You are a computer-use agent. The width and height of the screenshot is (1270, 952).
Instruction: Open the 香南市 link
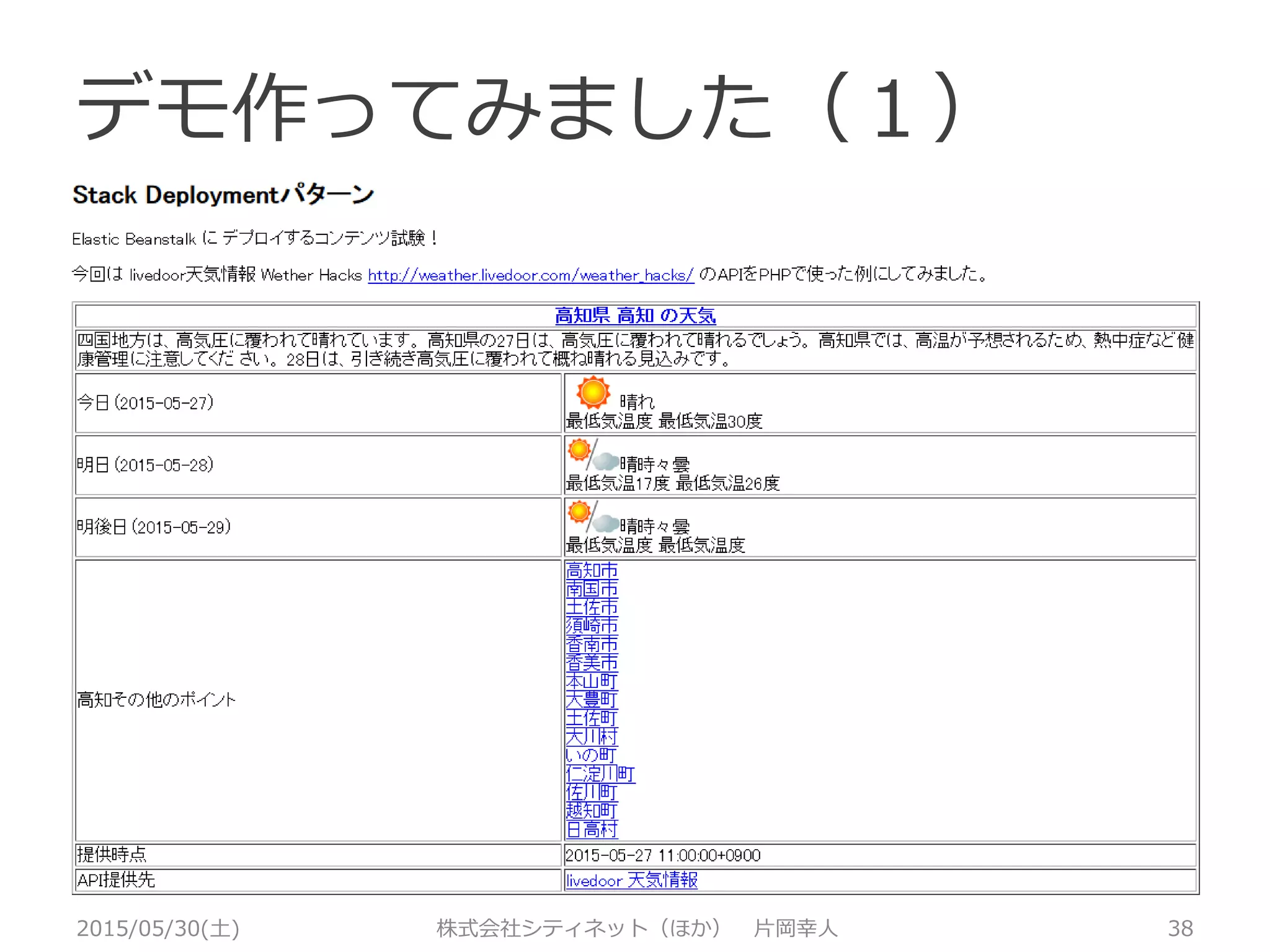pos(592,644)
